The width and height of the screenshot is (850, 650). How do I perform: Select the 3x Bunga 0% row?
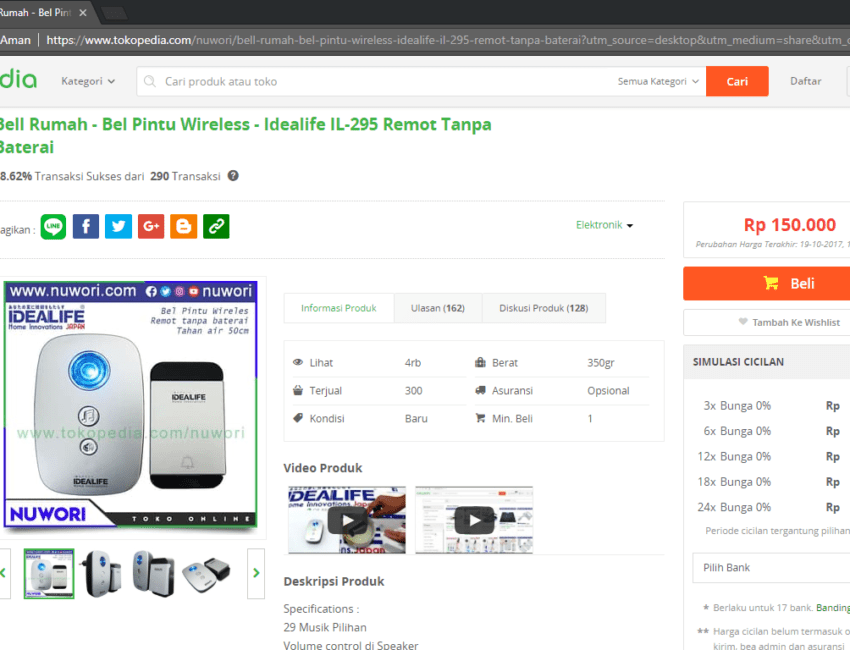[769, 406]
